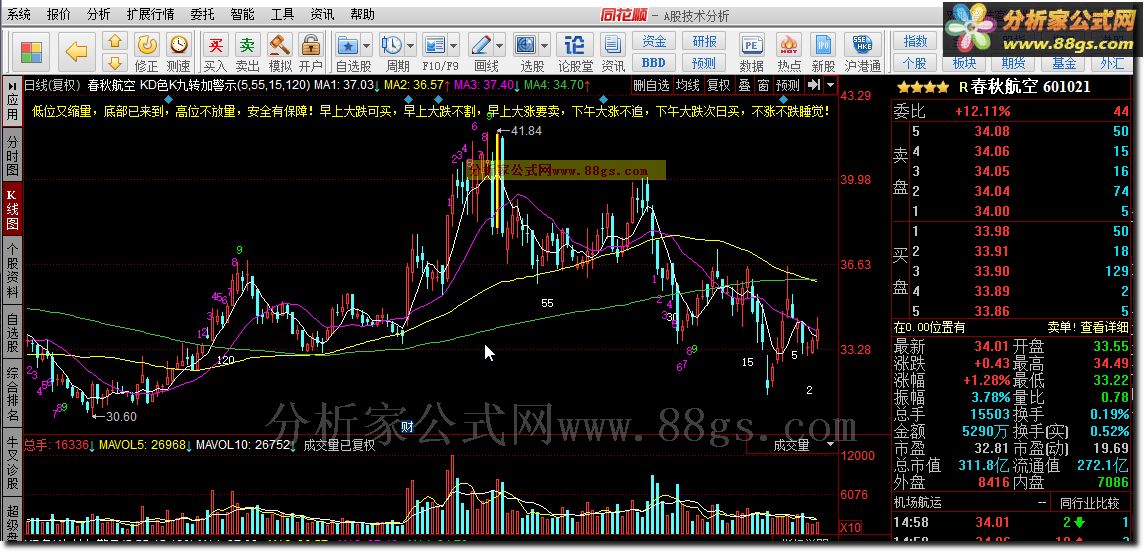Image resolution: width=1145 pixels, height=552 pixels.
Task: Toggle the 预测 option in chart header
Action: pos(788,85)
